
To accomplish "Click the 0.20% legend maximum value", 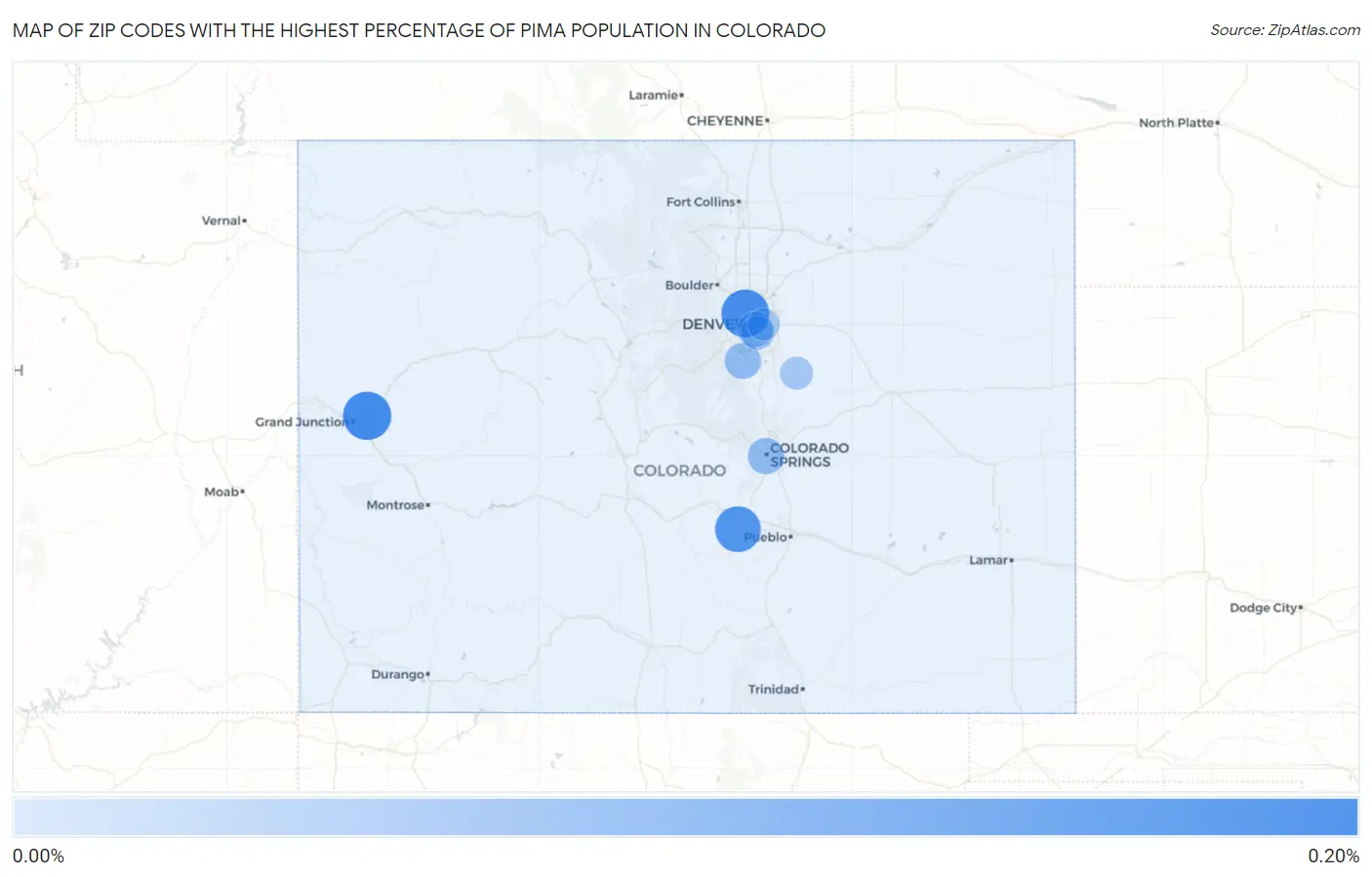I will pyautogui.click(x=1333, y=856).
